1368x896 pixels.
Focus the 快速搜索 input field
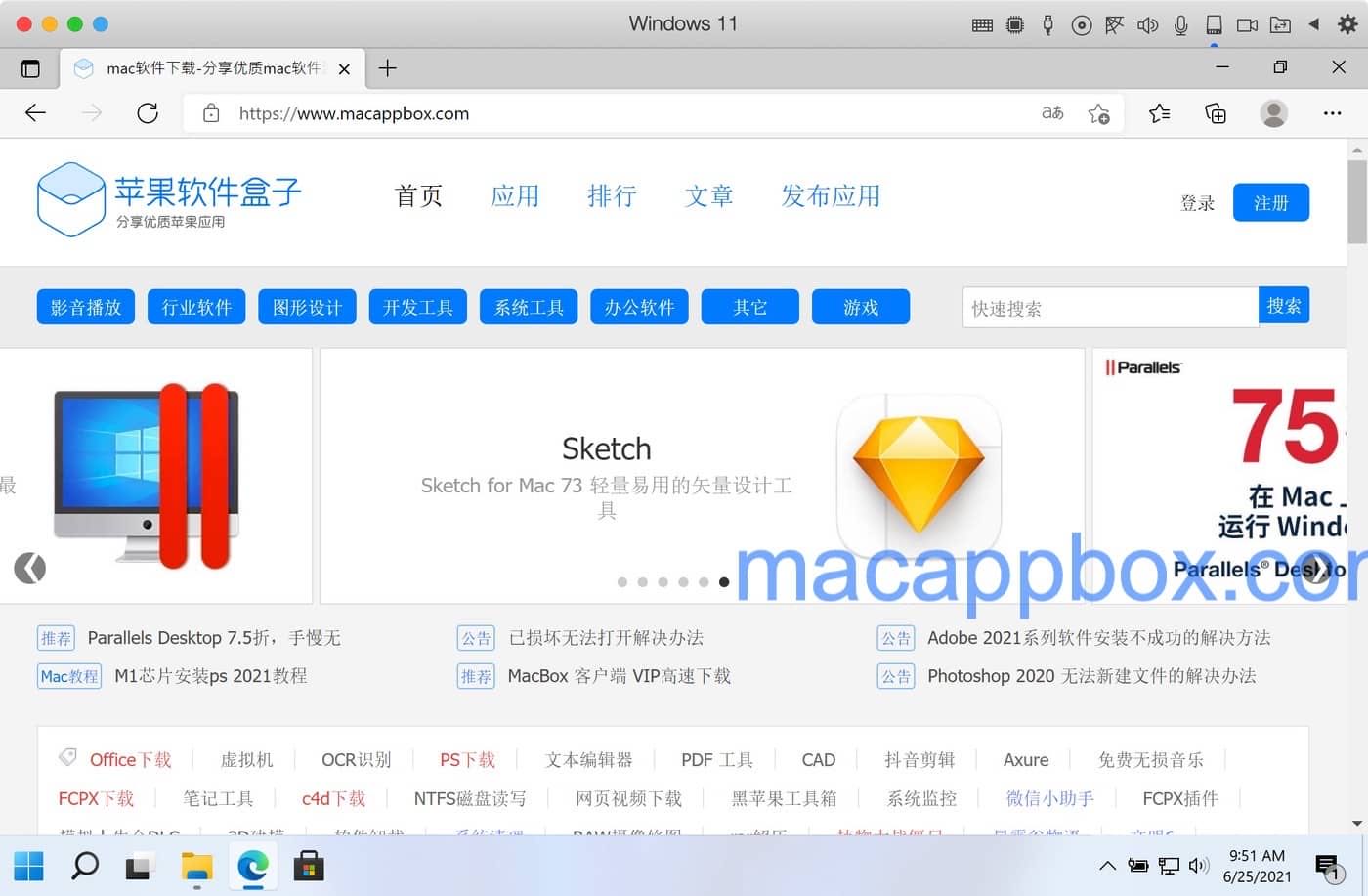point(1110,308)
